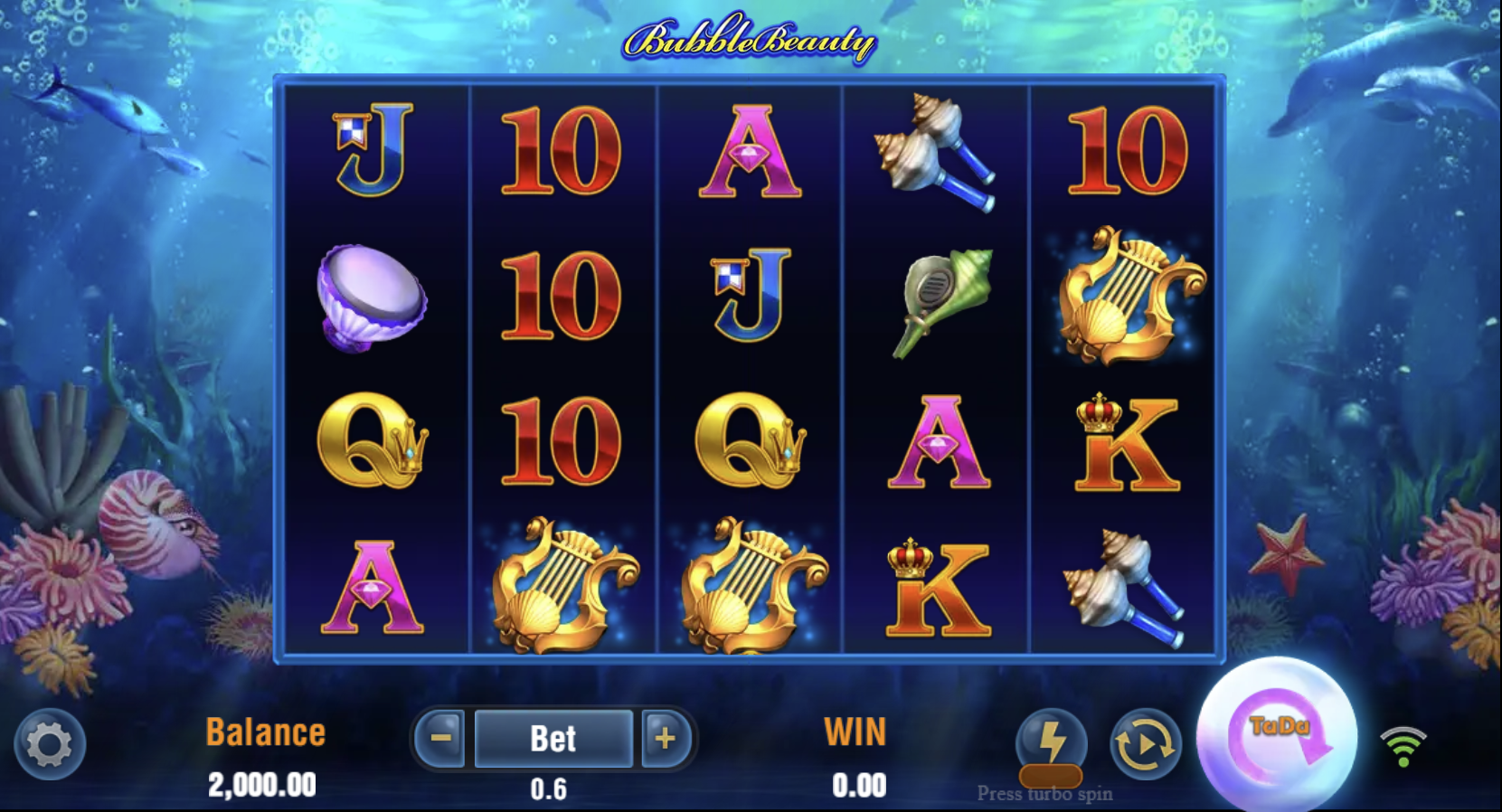Open the settings gear icon
Viewport: 1502px width, 812px height.
(50, 745)
